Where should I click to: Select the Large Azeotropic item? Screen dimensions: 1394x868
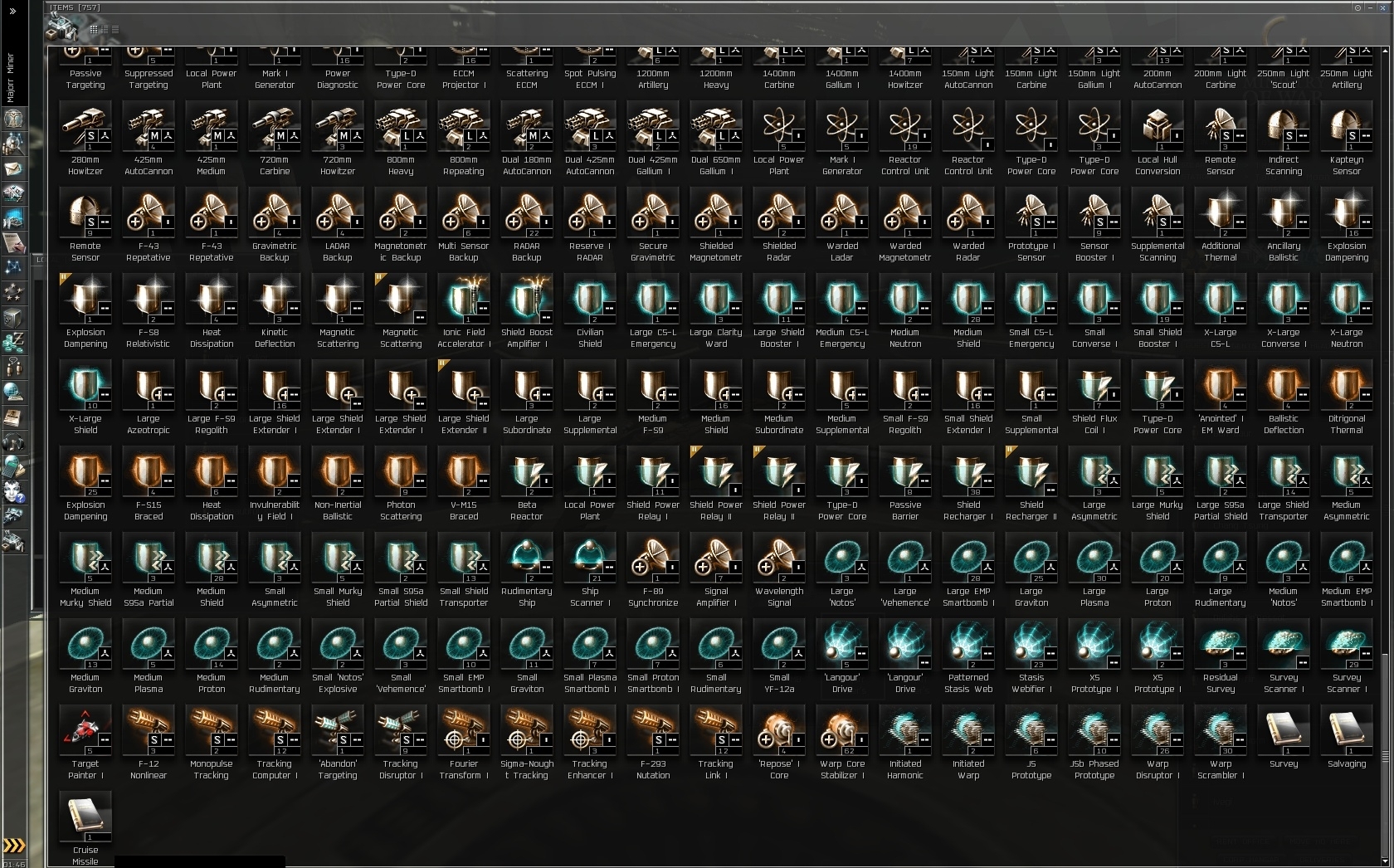click(x=149, y=397)
